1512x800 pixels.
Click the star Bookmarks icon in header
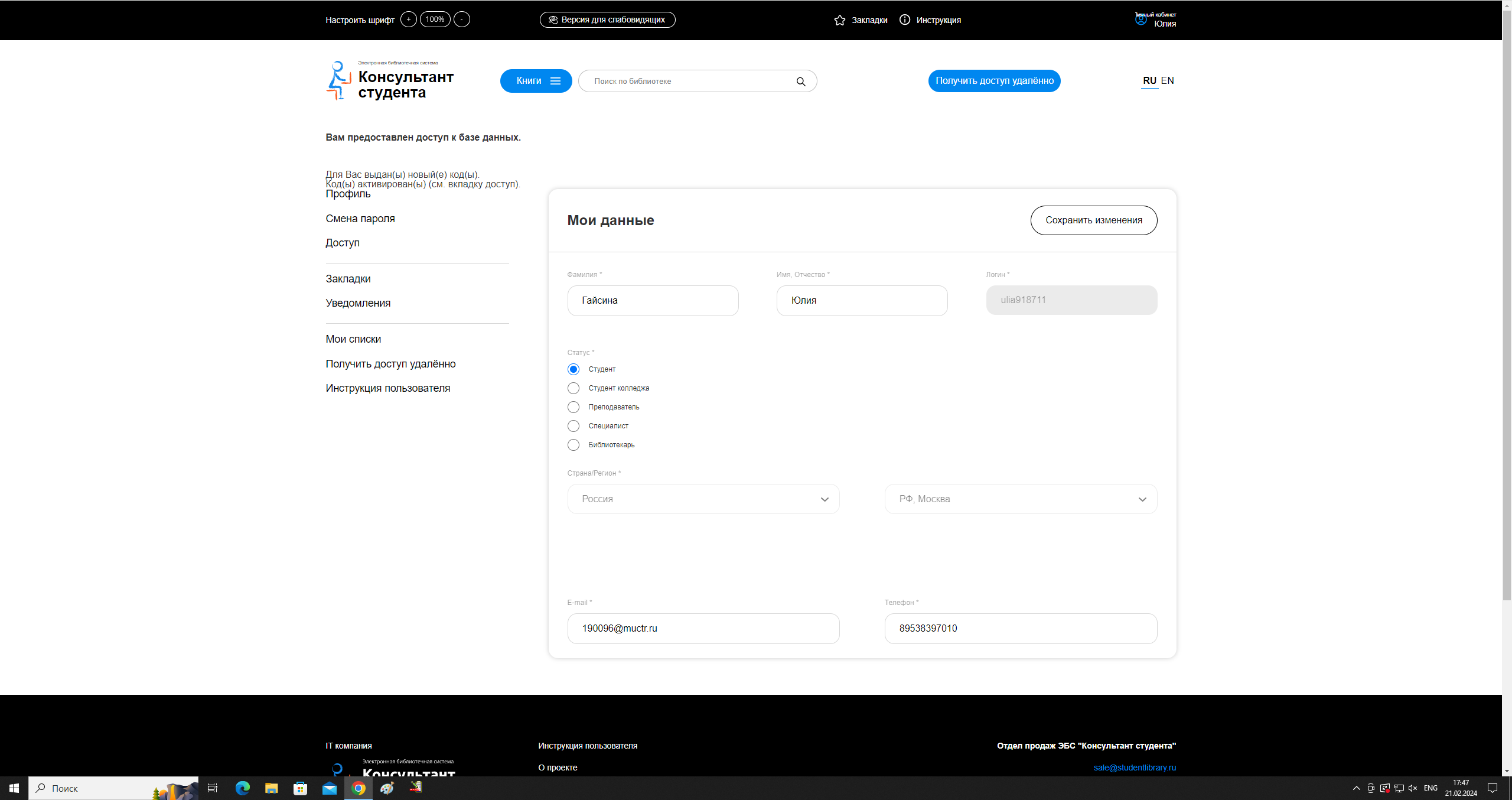(839, 20)
